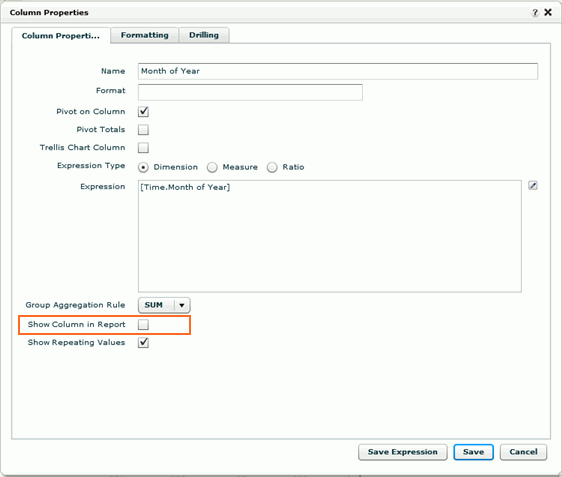Enable the Pivot Totals checkbox
This screenshot has width=562, height=477.
coord(143,129)
